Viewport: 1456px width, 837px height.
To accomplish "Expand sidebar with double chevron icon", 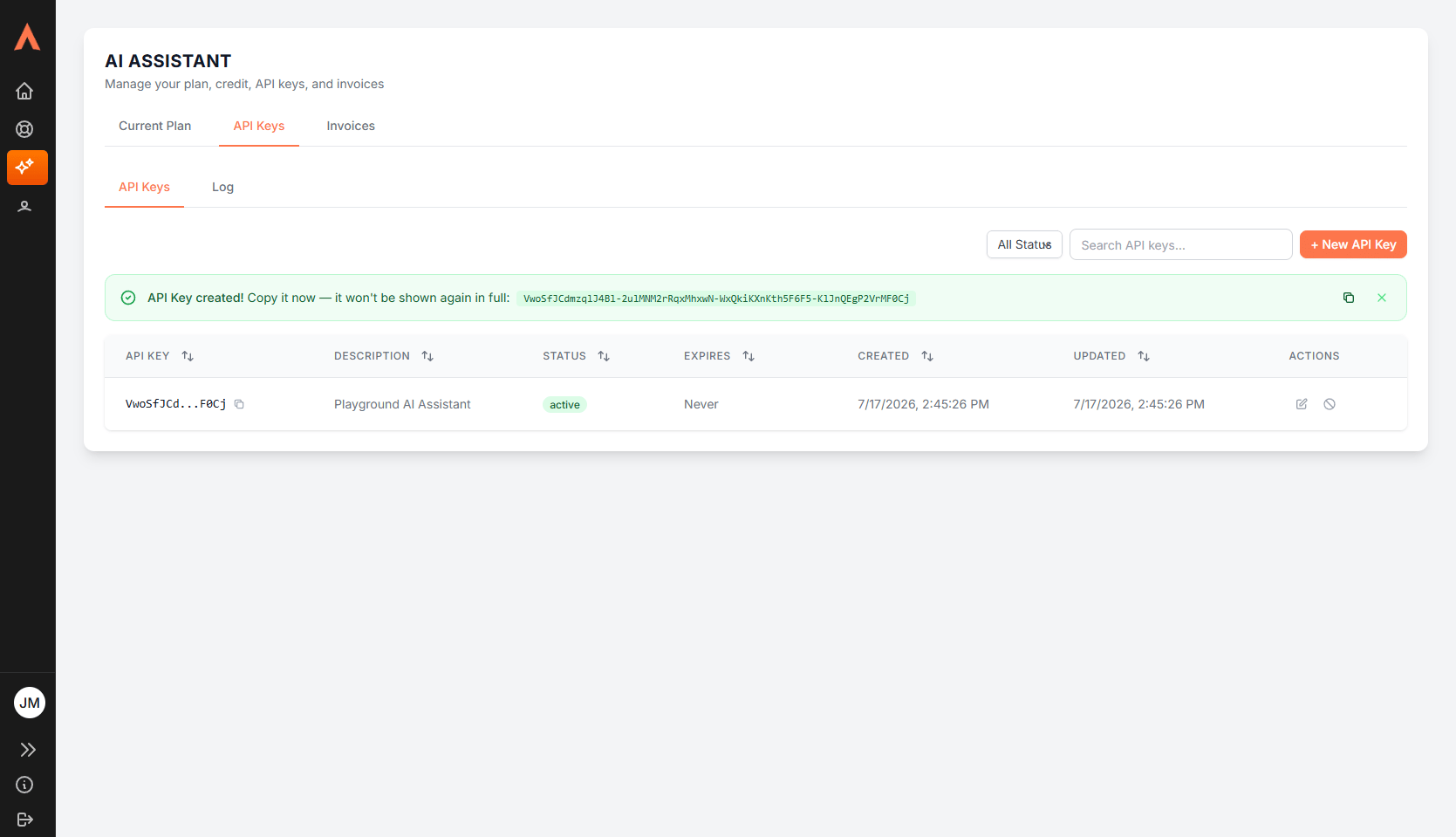I will tap(28, 750).
